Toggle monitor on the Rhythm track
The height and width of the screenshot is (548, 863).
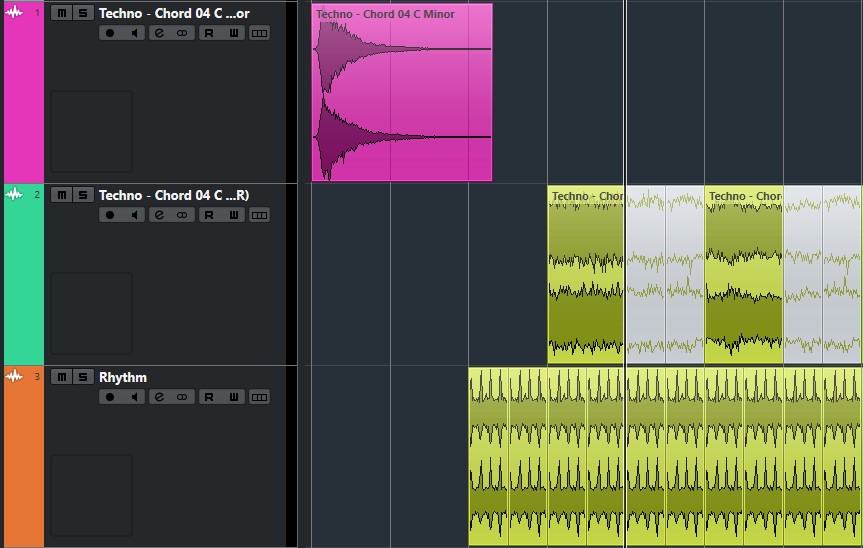(134, 397)
